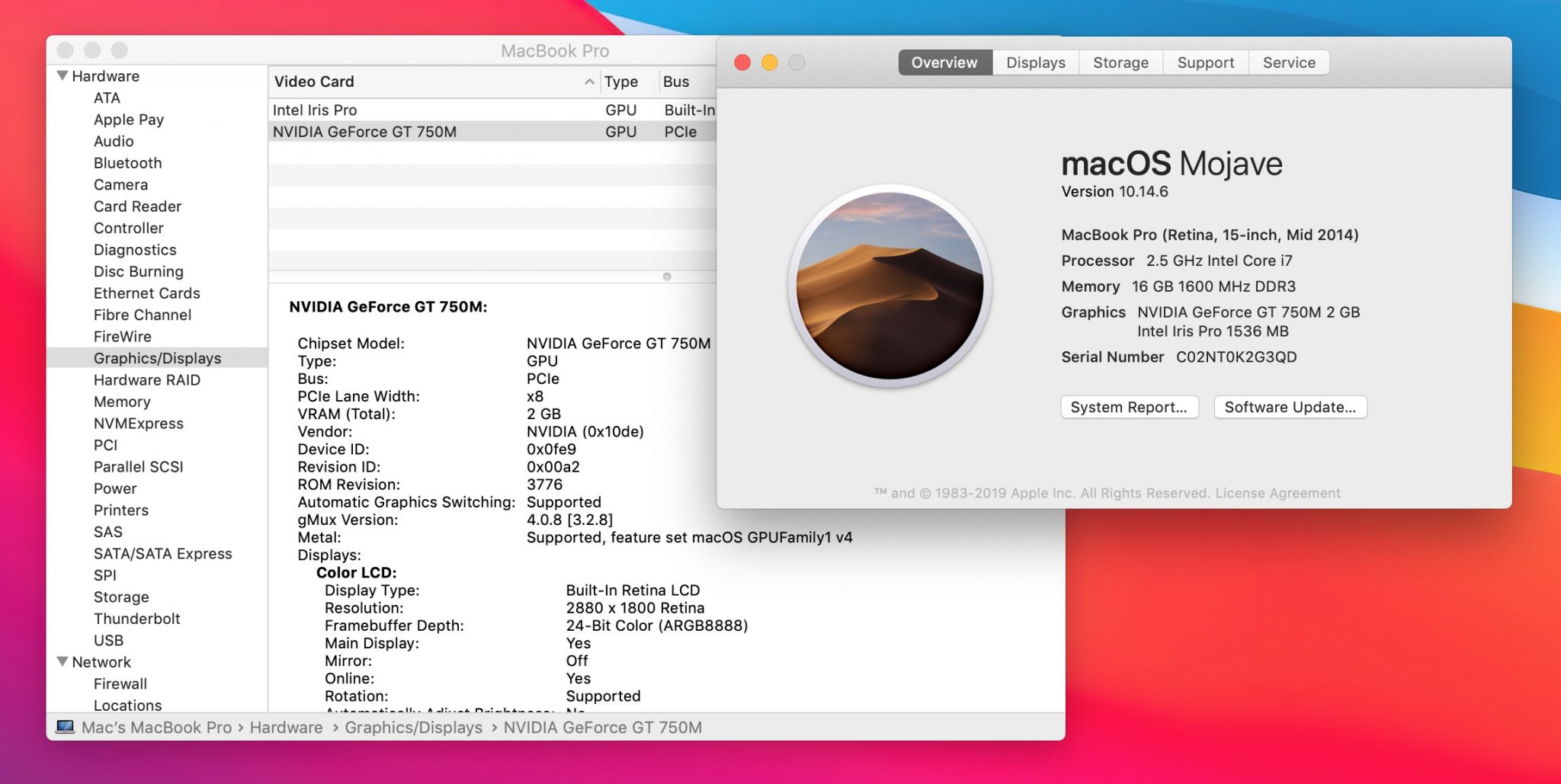
Task: Minimize the About This Mac window
Action: pyautogui.click(x=770, y=62)
